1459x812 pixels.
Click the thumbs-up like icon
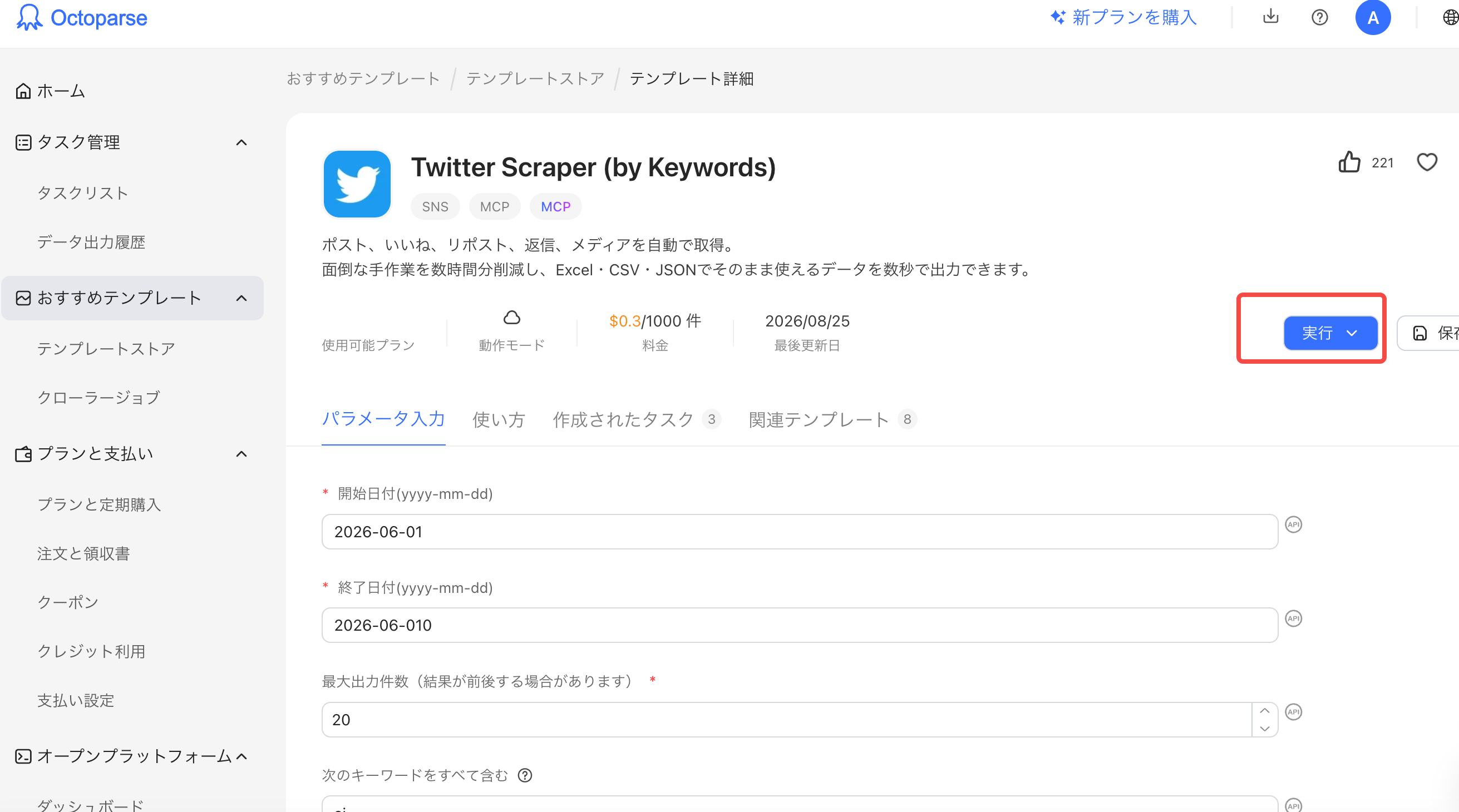(x=1349, y=162)
